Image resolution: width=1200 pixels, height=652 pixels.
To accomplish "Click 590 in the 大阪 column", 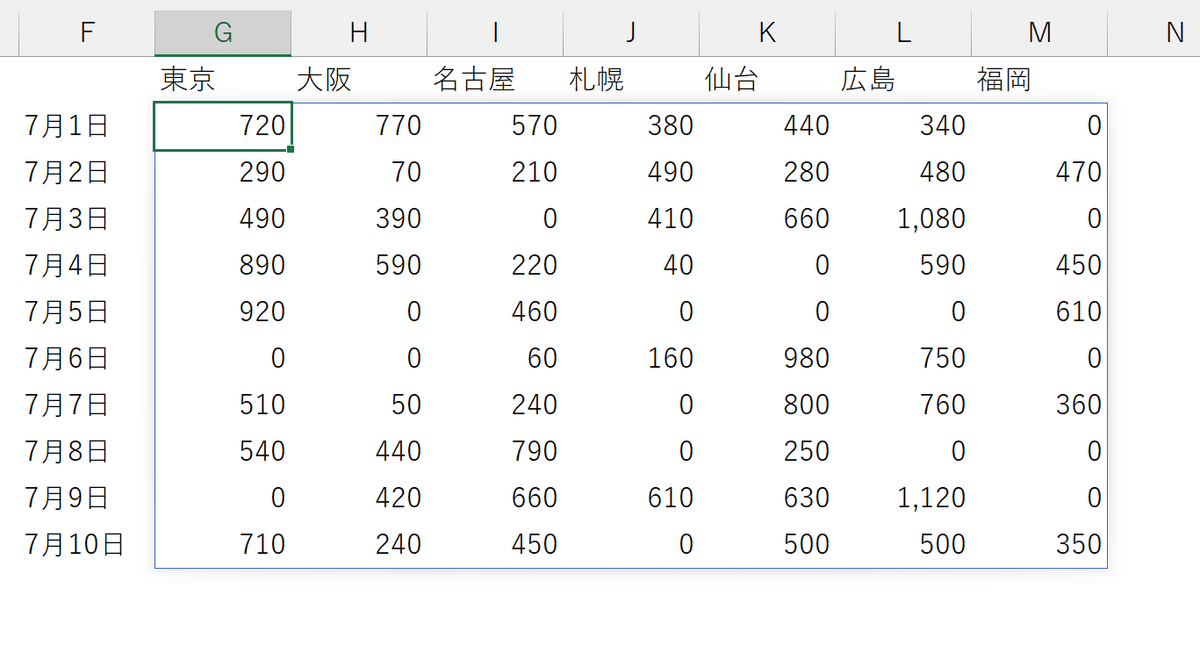I will point(359,265).
